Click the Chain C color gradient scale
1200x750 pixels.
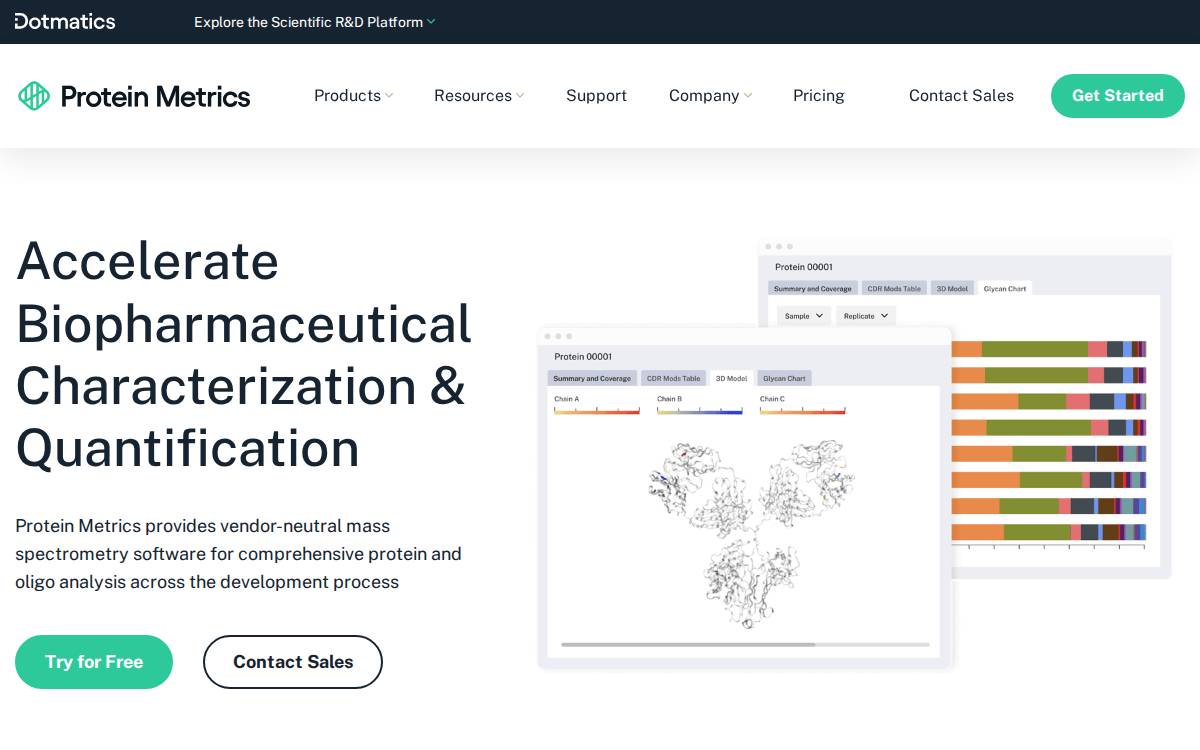click(802, 410)
